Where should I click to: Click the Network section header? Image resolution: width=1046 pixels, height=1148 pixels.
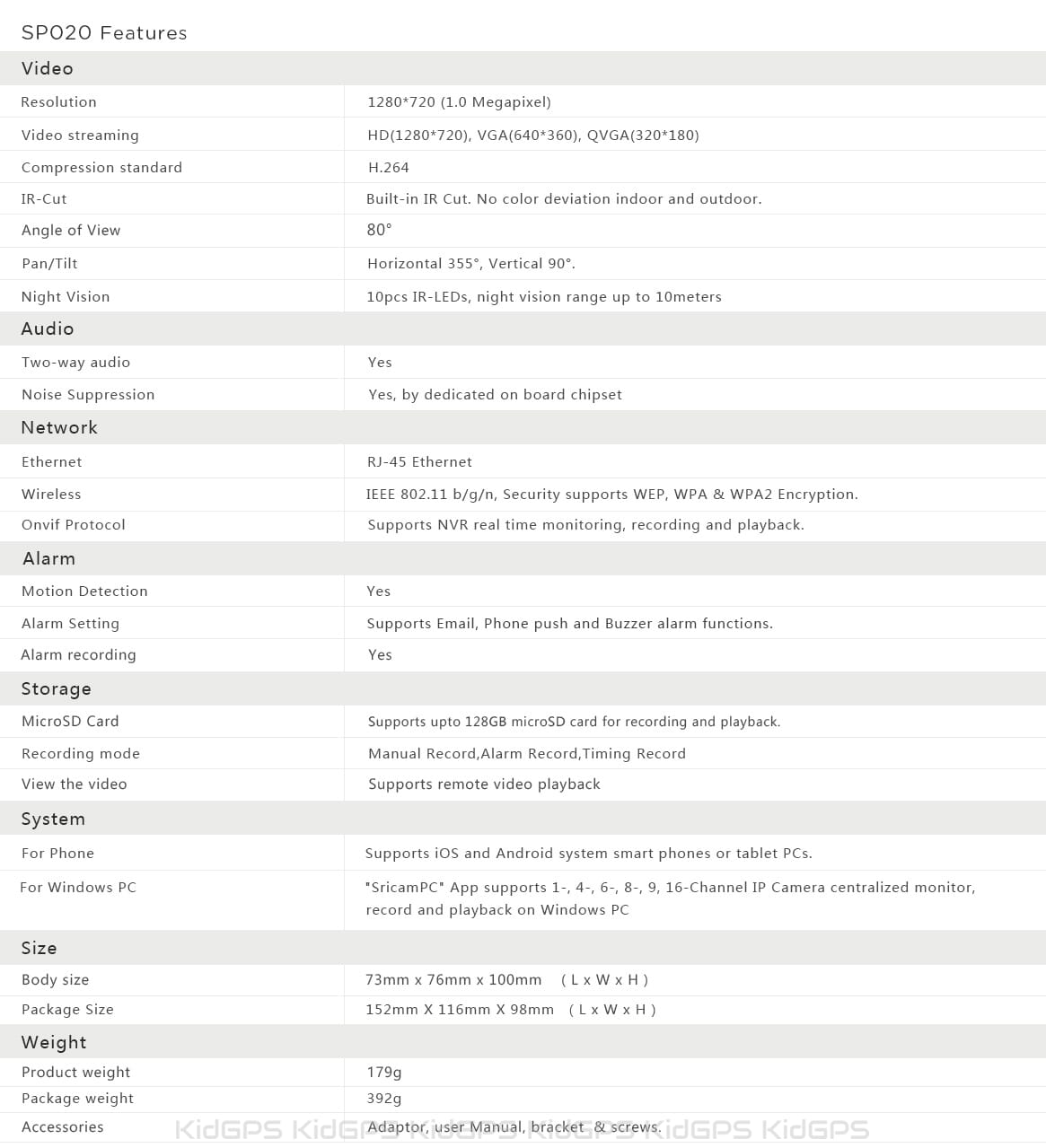[x=59, y=428]
